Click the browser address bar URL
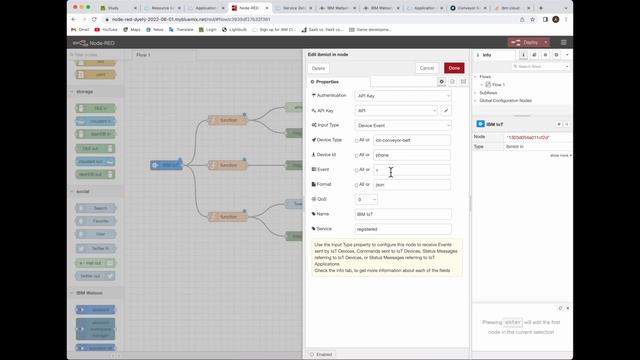This screenshot has height=360, width=640. [191, 20]
